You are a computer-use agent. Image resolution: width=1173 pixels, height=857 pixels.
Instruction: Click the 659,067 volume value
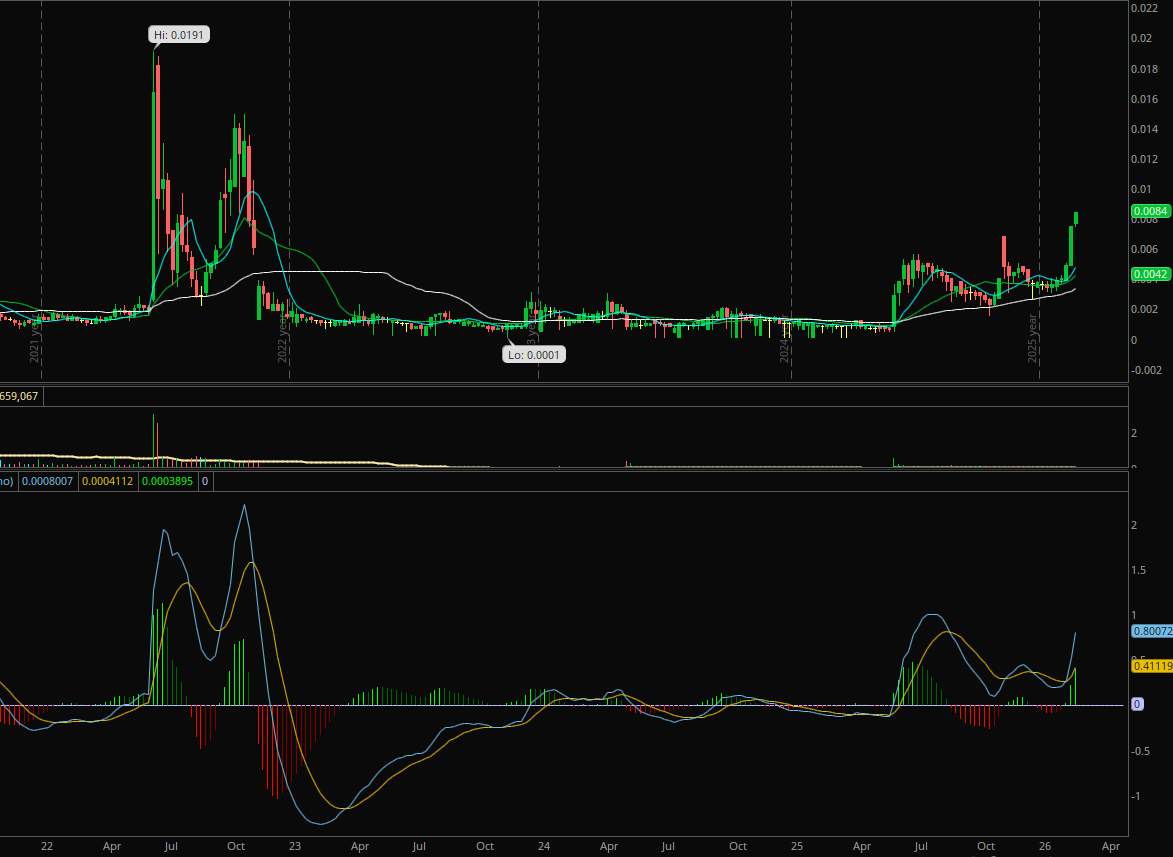(x=19, y=396)
